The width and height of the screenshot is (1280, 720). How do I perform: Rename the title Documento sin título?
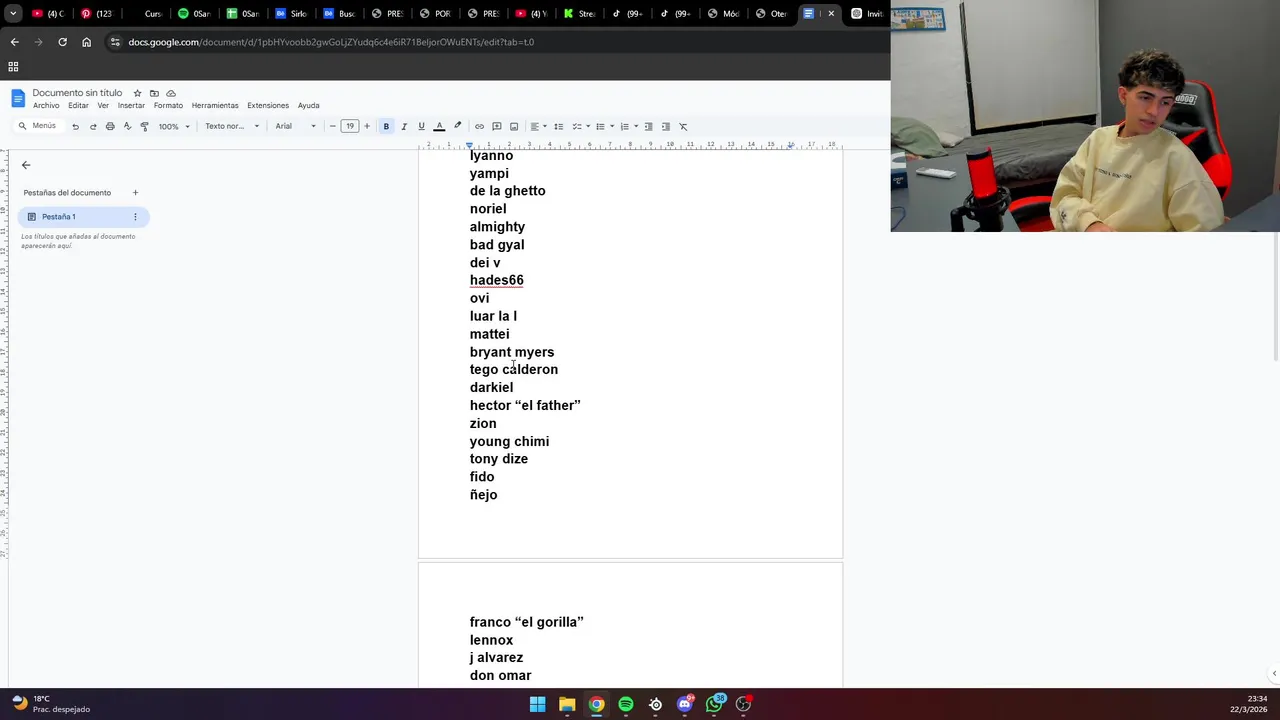pos(77,93)
